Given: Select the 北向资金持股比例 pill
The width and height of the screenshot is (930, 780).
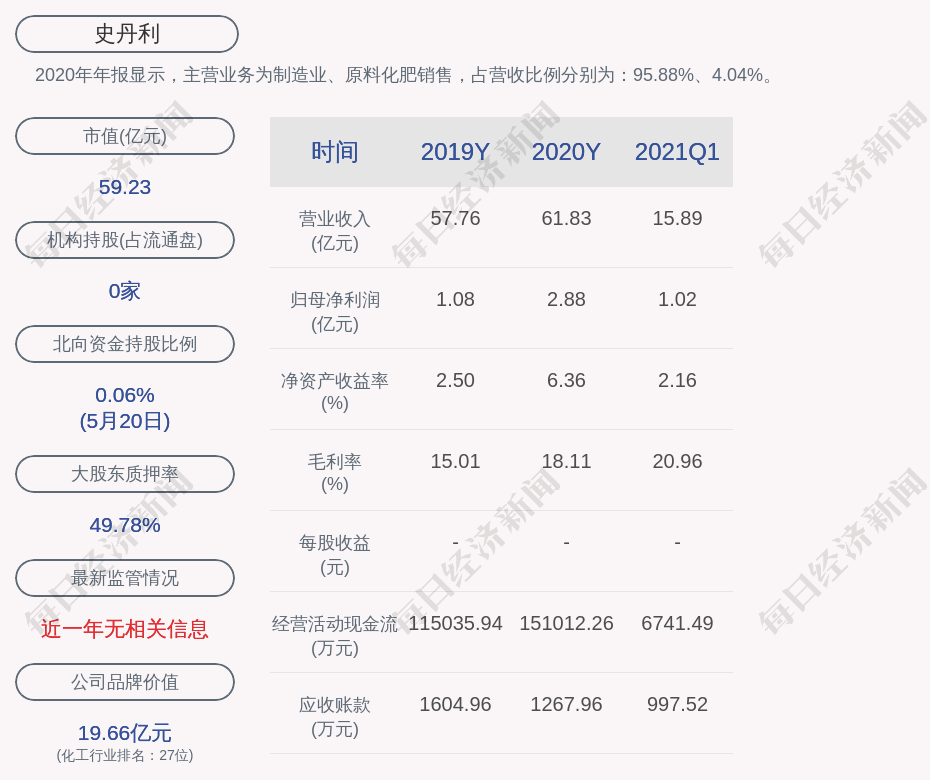Looking at the screenshot, I should (125, 344).
